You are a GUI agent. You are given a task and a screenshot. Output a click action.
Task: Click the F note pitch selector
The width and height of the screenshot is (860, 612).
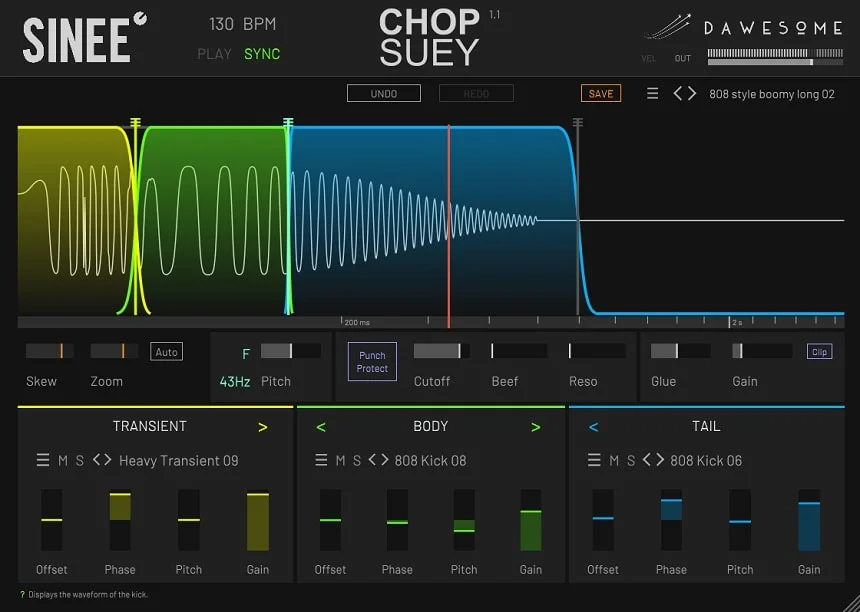pos(246,354)
